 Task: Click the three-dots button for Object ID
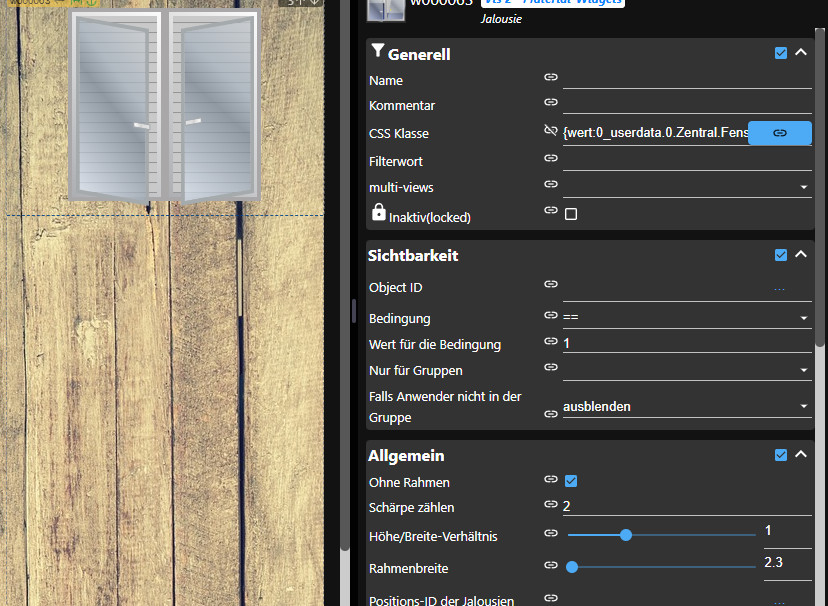(780, 288)
